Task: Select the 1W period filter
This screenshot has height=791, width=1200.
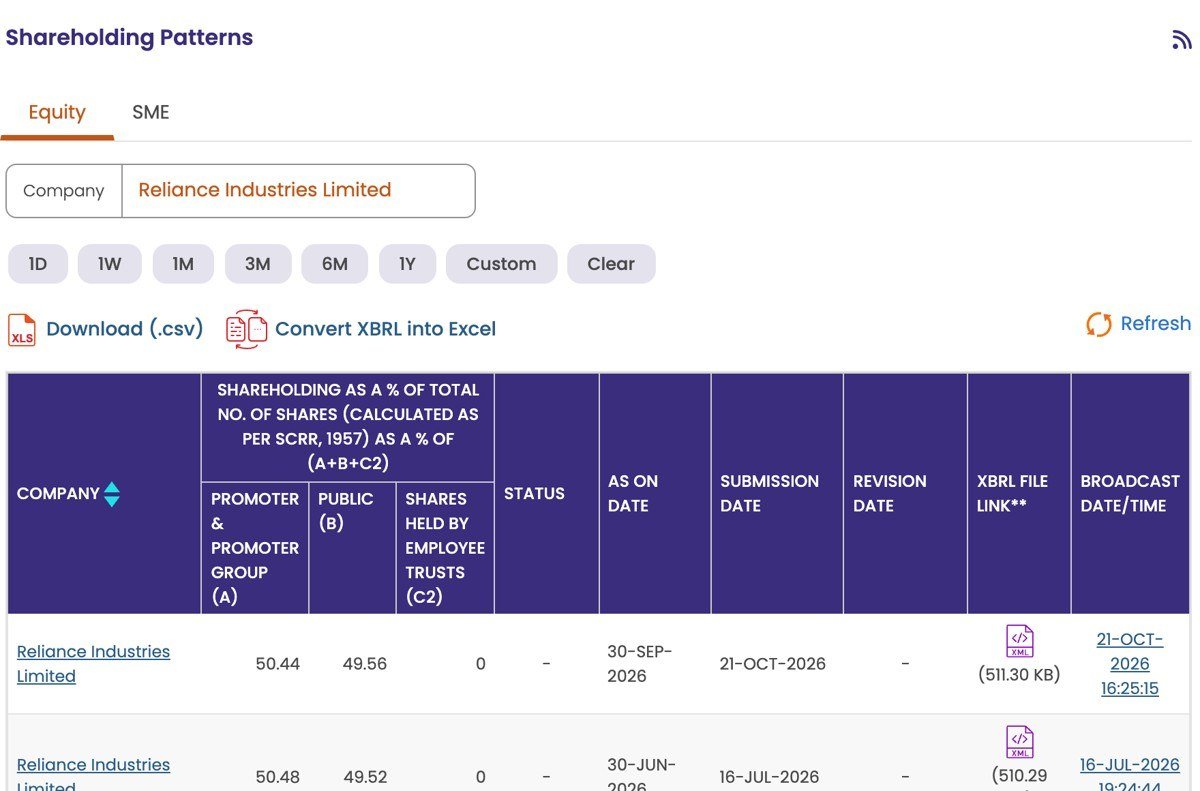Action: coord(110,264)
